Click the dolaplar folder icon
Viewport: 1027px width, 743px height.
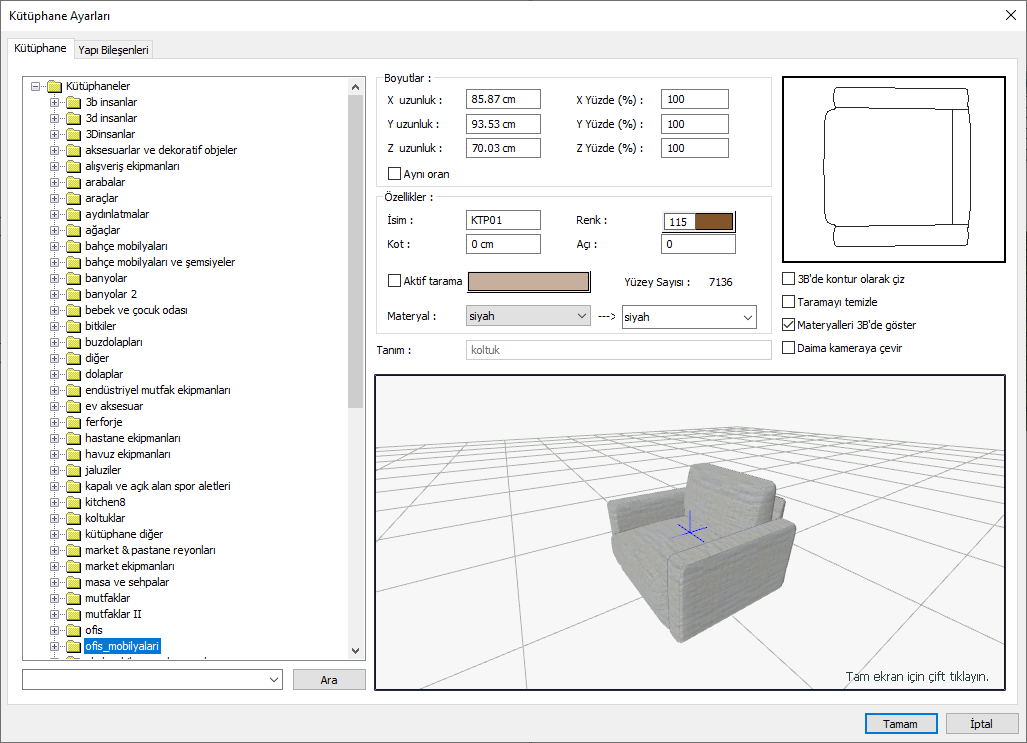(73, 374)
